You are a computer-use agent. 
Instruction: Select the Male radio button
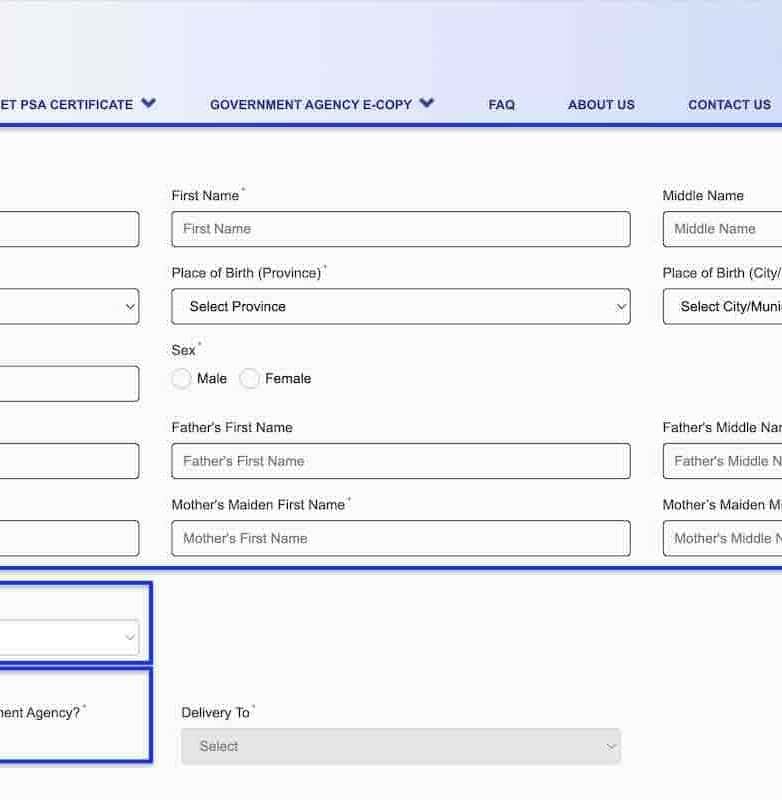click(x=182, y=379)
